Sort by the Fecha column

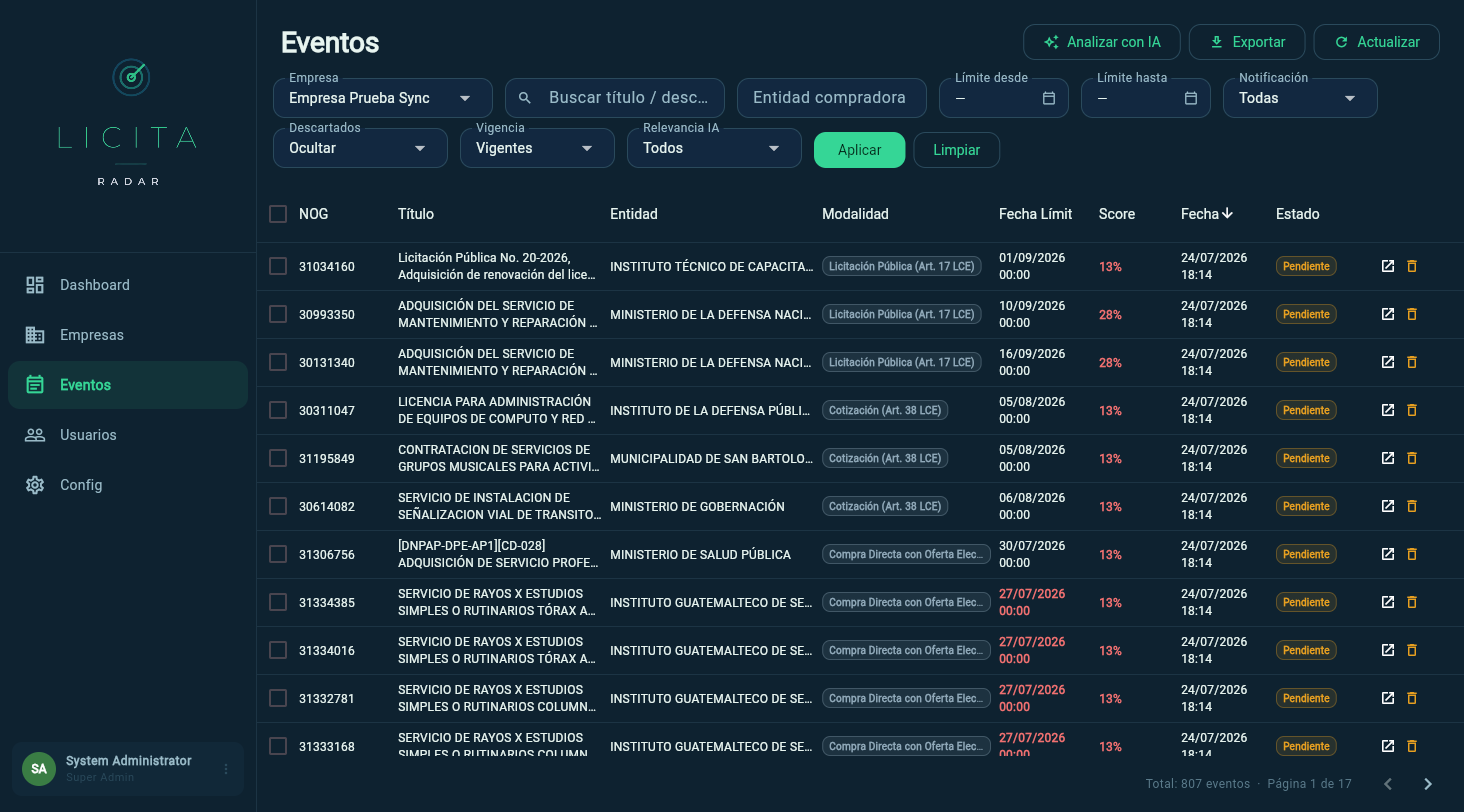[1207, 214]
